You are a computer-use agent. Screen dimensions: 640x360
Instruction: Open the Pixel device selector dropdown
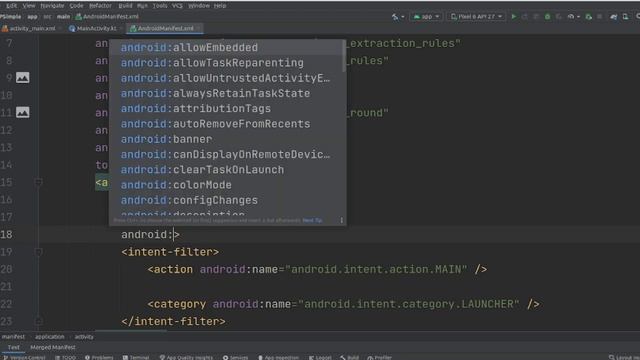pyautogui.click(x=476, y=17)
